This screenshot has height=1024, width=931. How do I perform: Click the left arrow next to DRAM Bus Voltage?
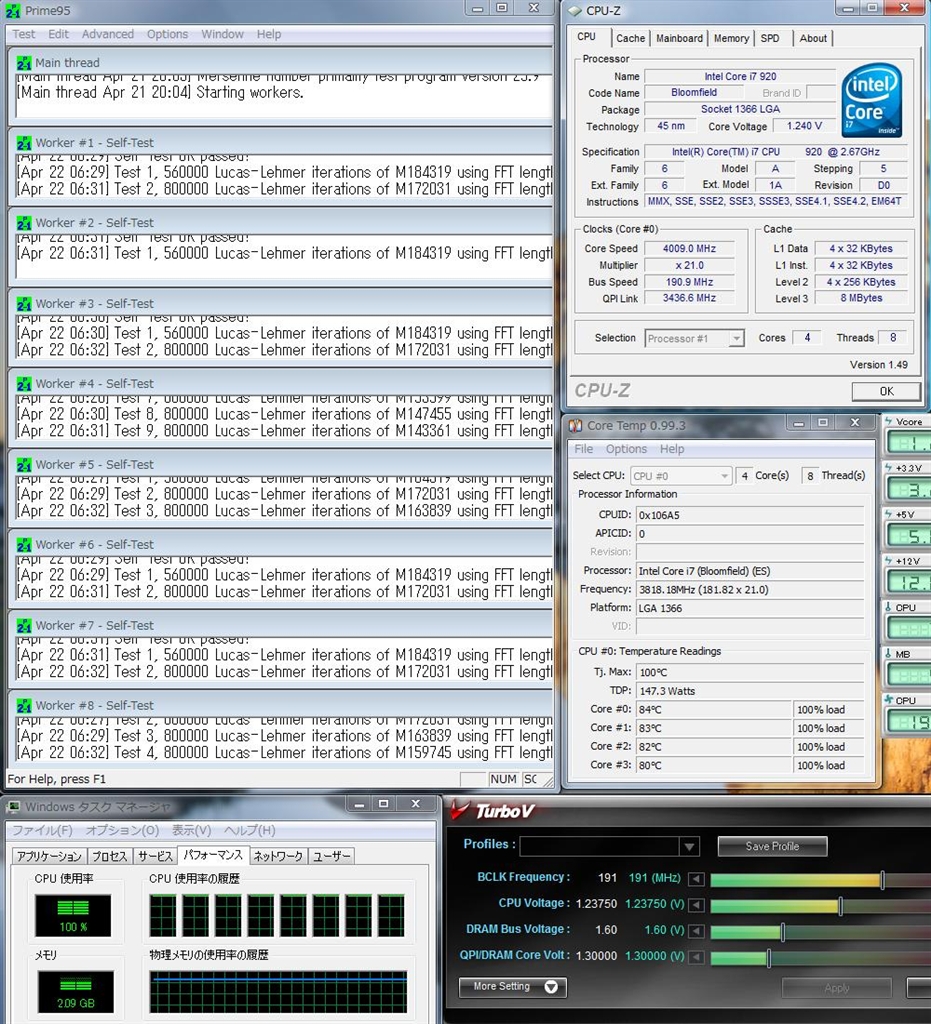696,932
